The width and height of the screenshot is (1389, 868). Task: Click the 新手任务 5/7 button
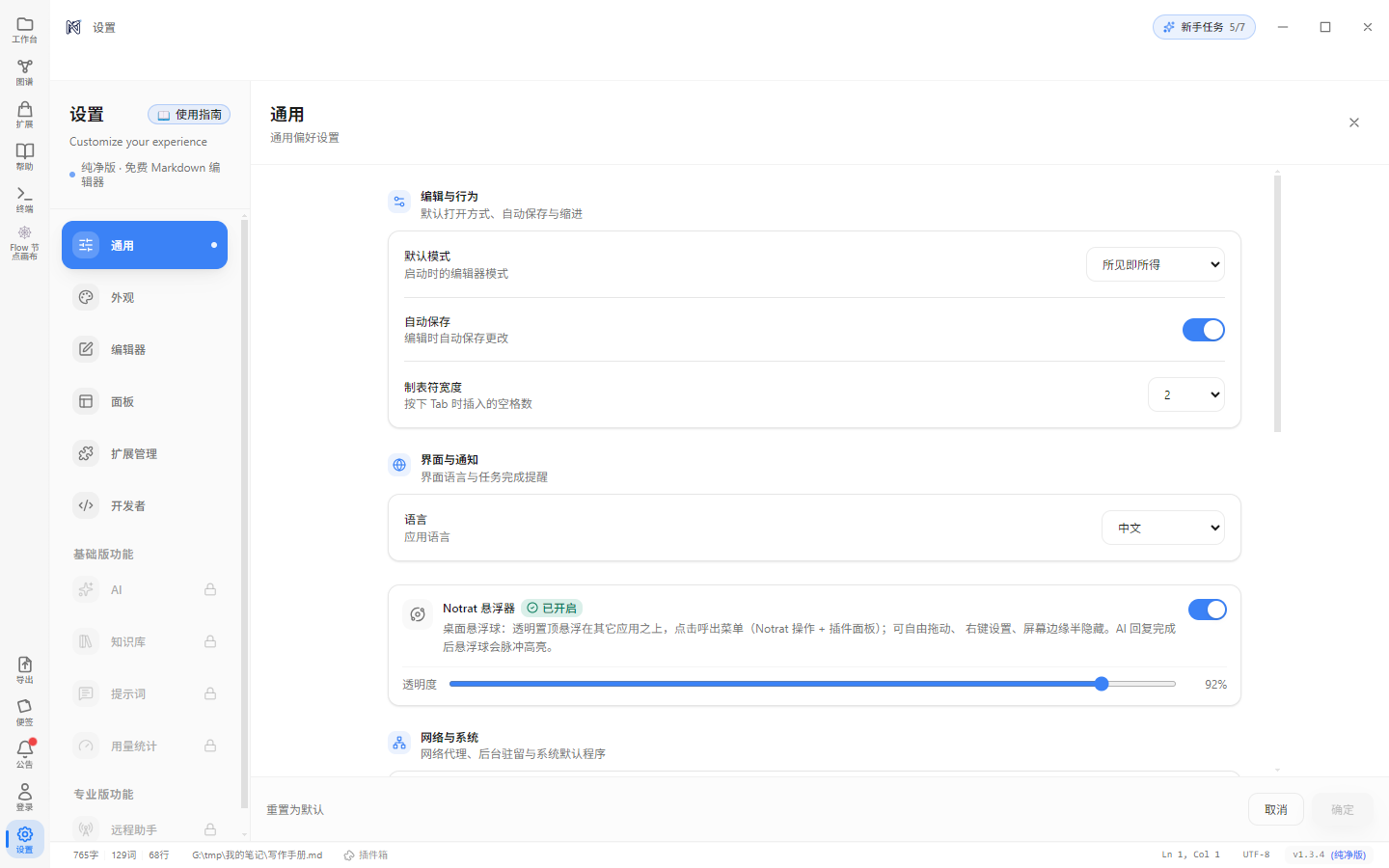point(1204,27)
